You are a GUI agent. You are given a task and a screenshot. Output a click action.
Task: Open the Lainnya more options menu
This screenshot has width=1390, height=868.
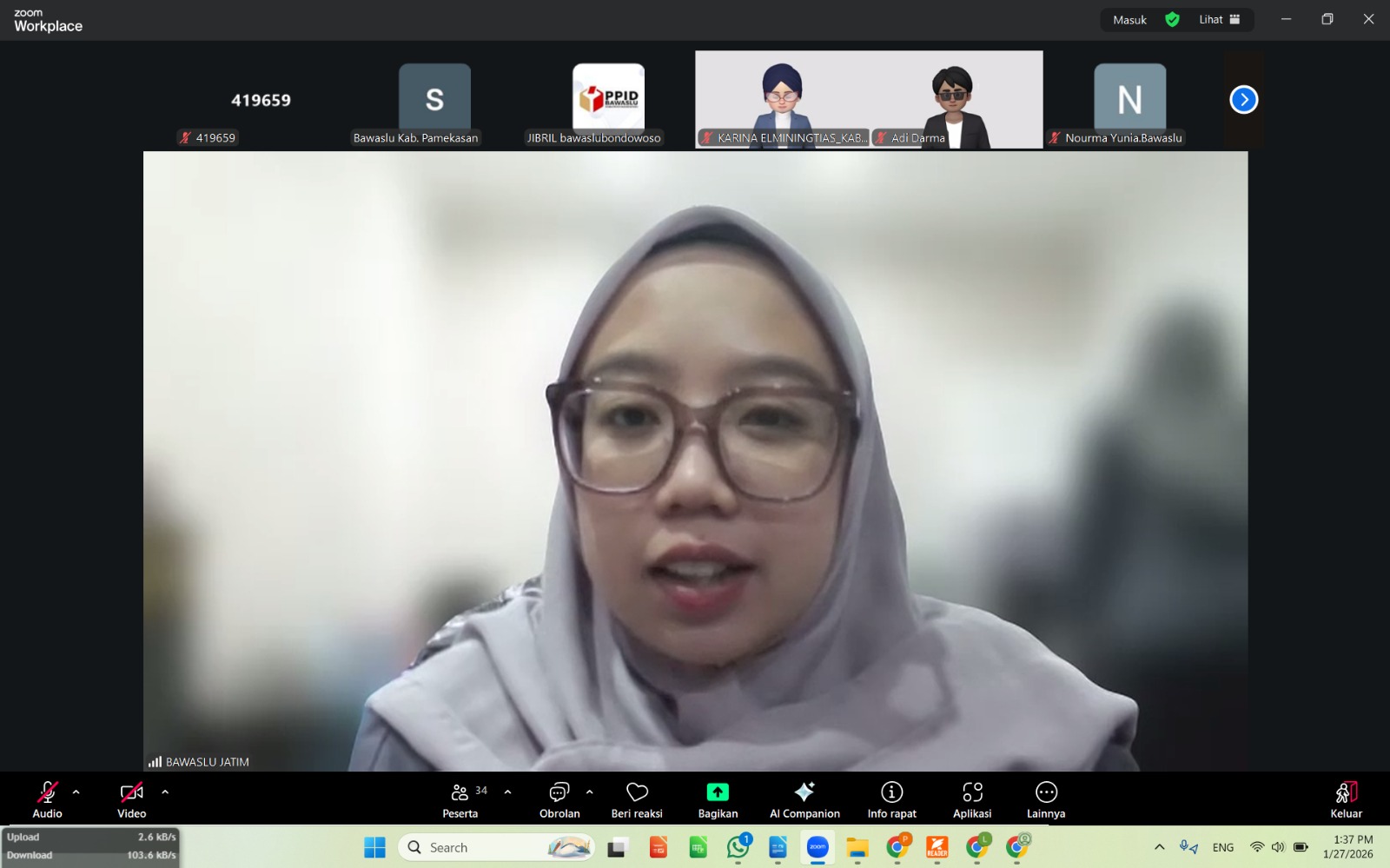(x=1046, y=798)
